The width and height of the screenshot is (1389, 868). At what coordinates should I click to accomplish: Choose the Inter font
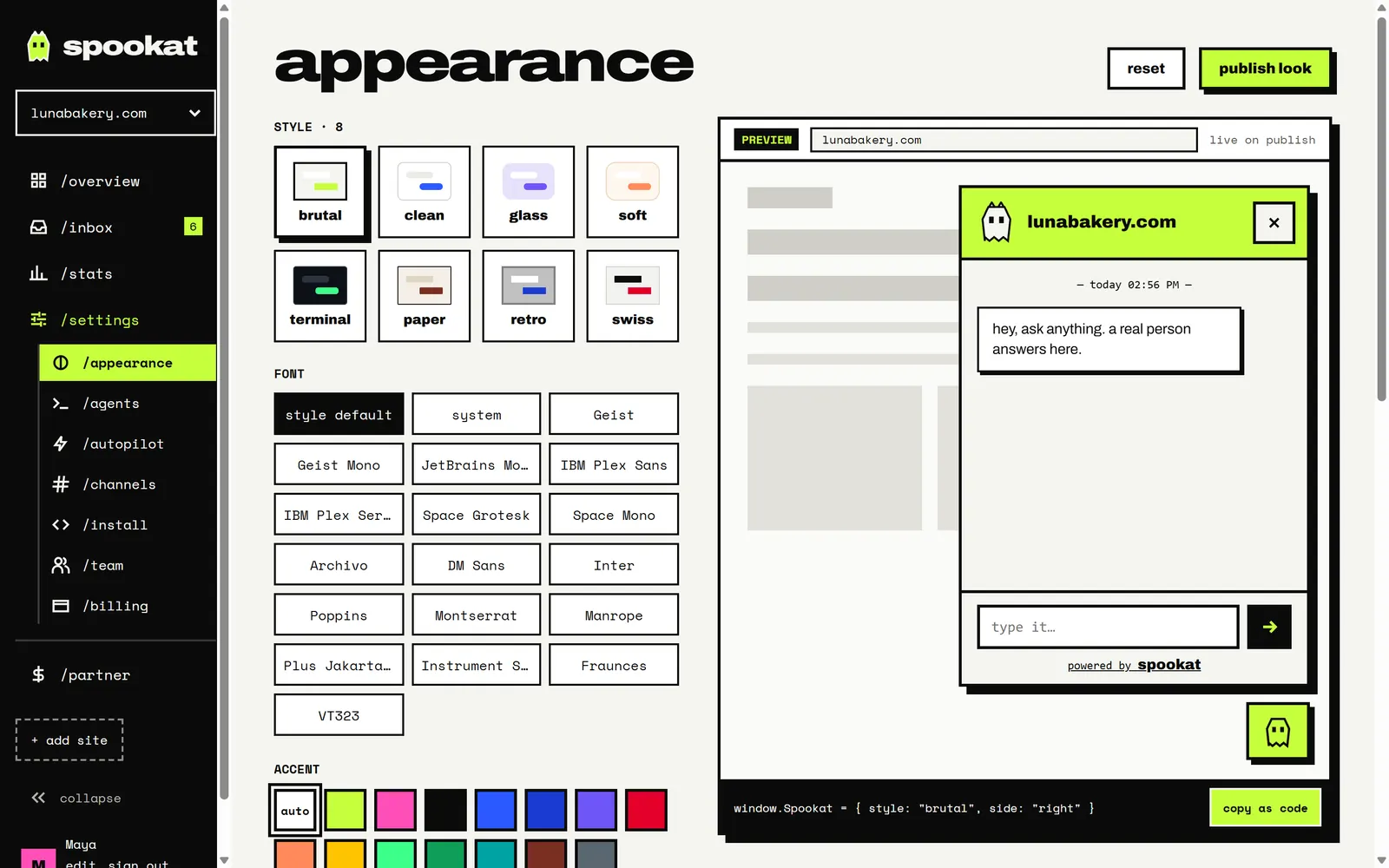[x=614, y=565]
